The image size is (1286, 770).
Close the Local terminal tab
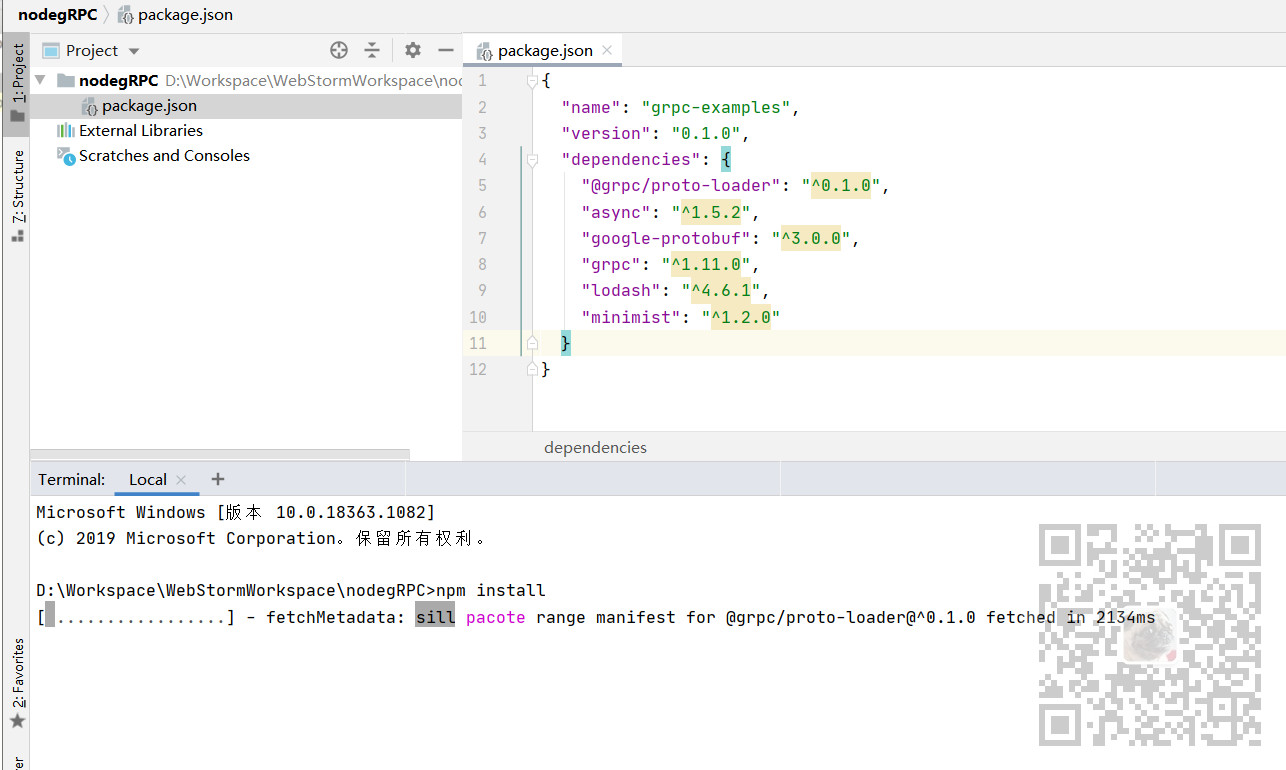pos(181,480)
